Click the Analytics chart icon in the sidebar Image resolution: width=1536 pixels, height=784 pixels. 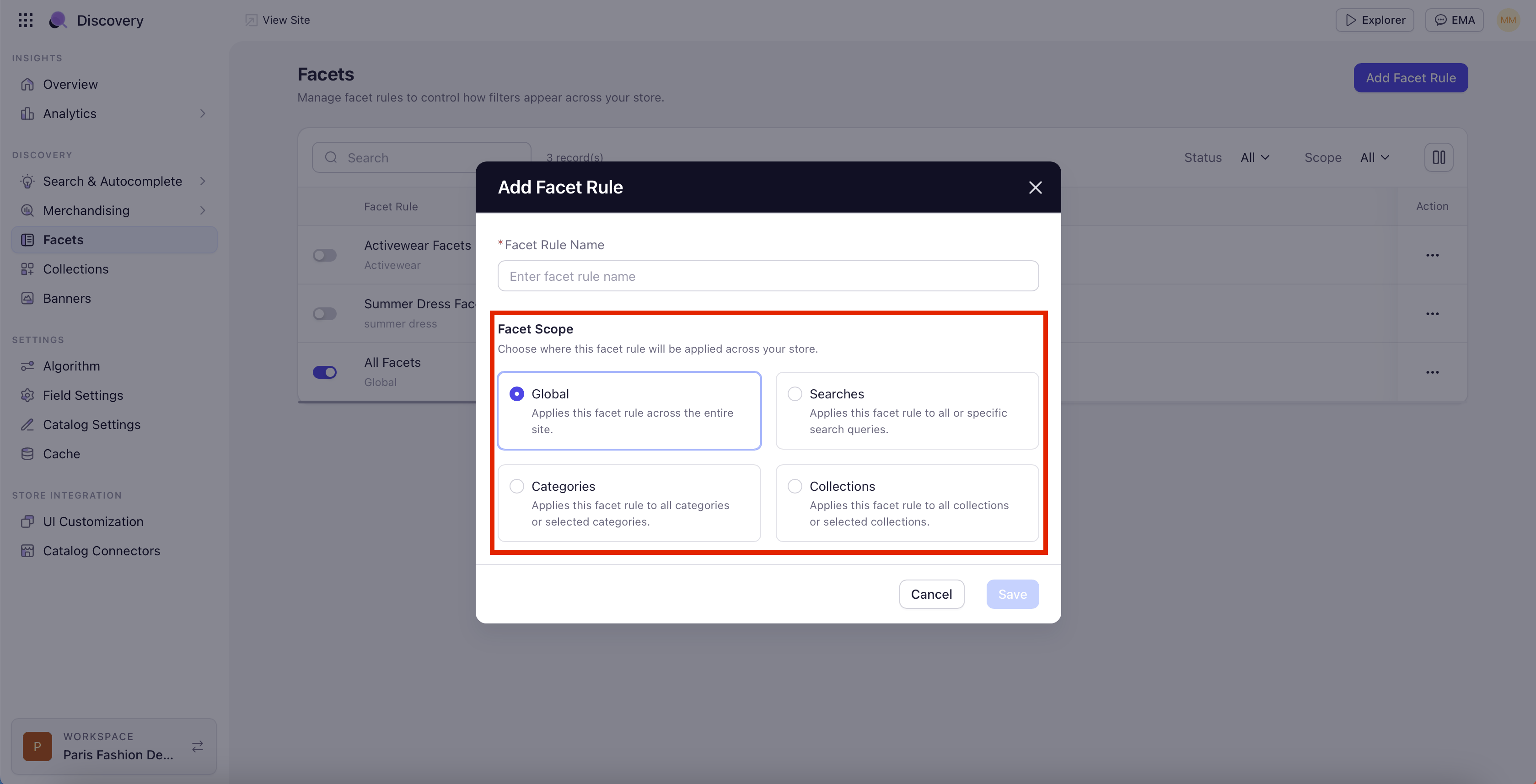pos(27,113)
